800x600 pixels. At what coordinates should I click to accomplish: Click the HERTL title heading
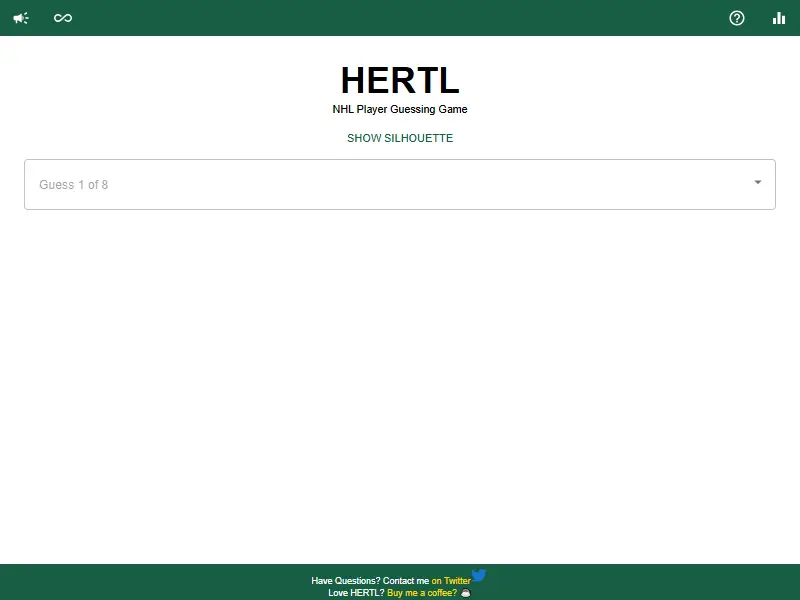coord(400,81)
